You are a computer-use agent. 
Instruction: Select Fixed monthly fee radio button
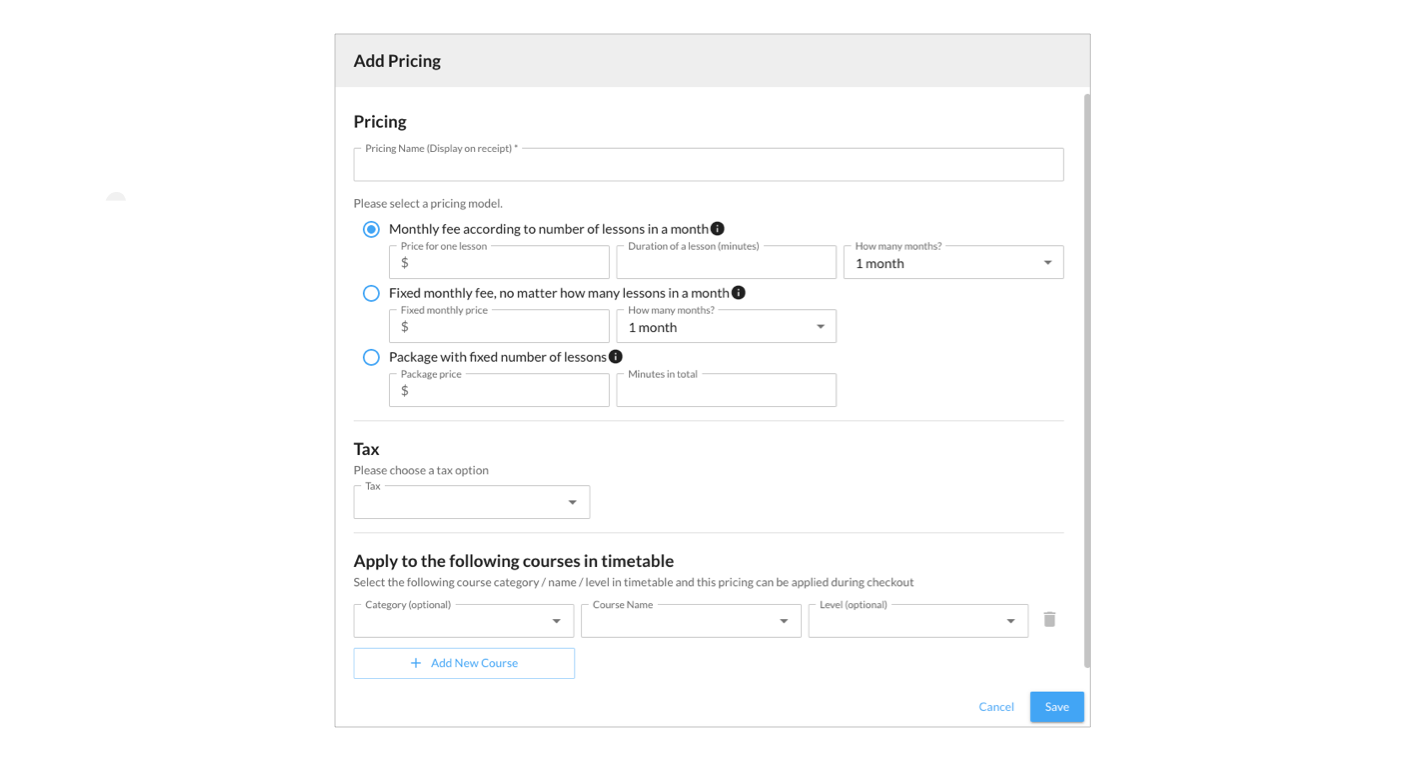coord(371,293)
